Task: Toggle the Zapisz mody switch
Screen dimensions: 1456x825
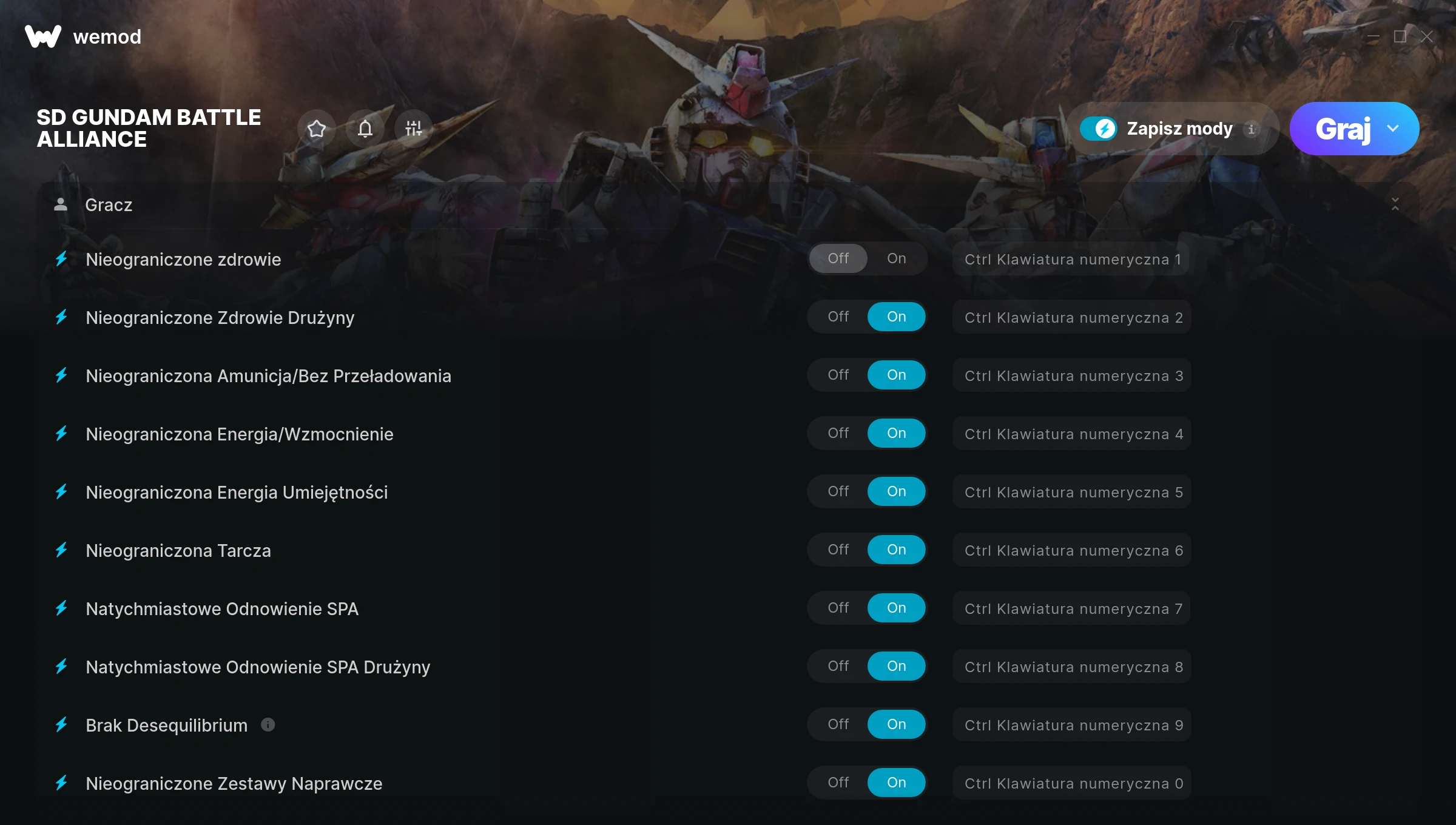Action: click(x=1099, y=129)
